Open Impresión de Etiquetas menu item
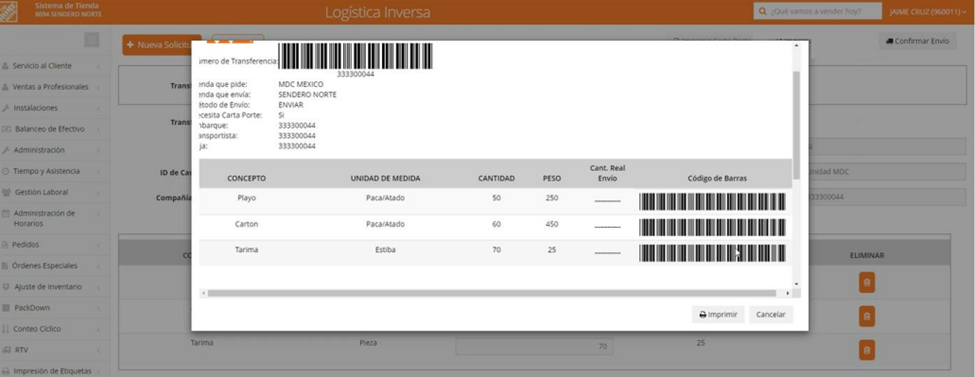This screenshot has height=377, width=975. (52, 371)
